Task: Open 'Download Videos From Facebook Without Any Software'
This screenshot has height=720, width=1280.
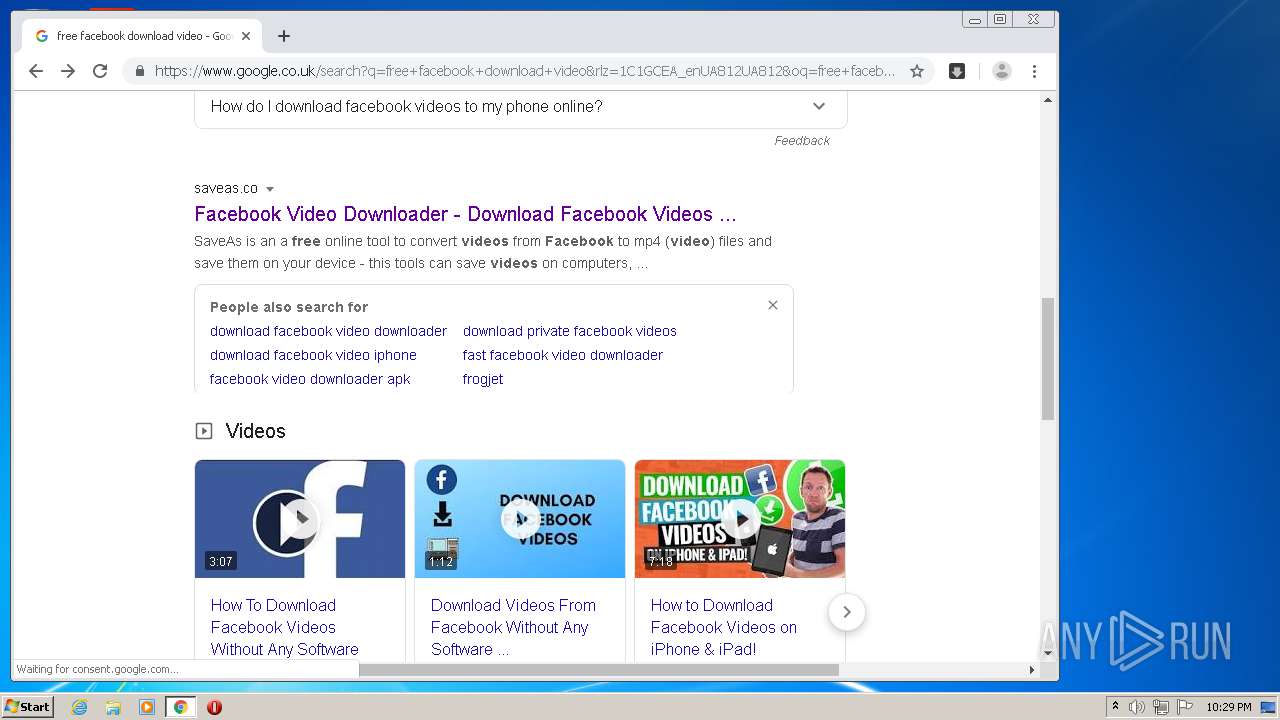Action: pos(513,627)
